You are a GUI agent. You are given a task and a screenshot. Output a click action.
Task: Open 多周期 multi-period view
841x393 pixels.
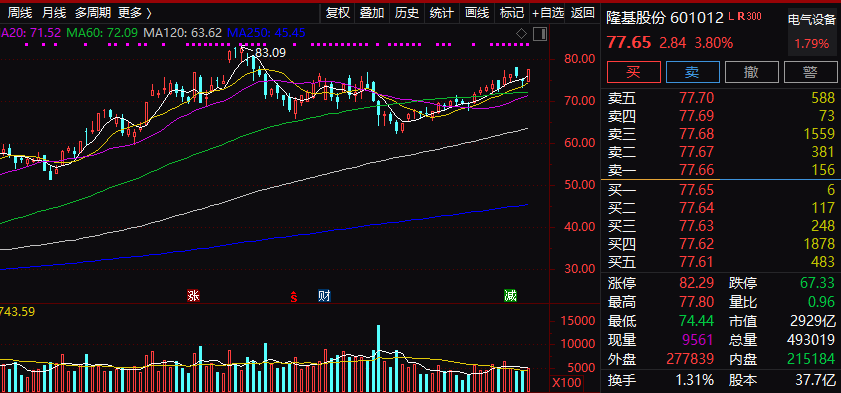tap(93, 12)
